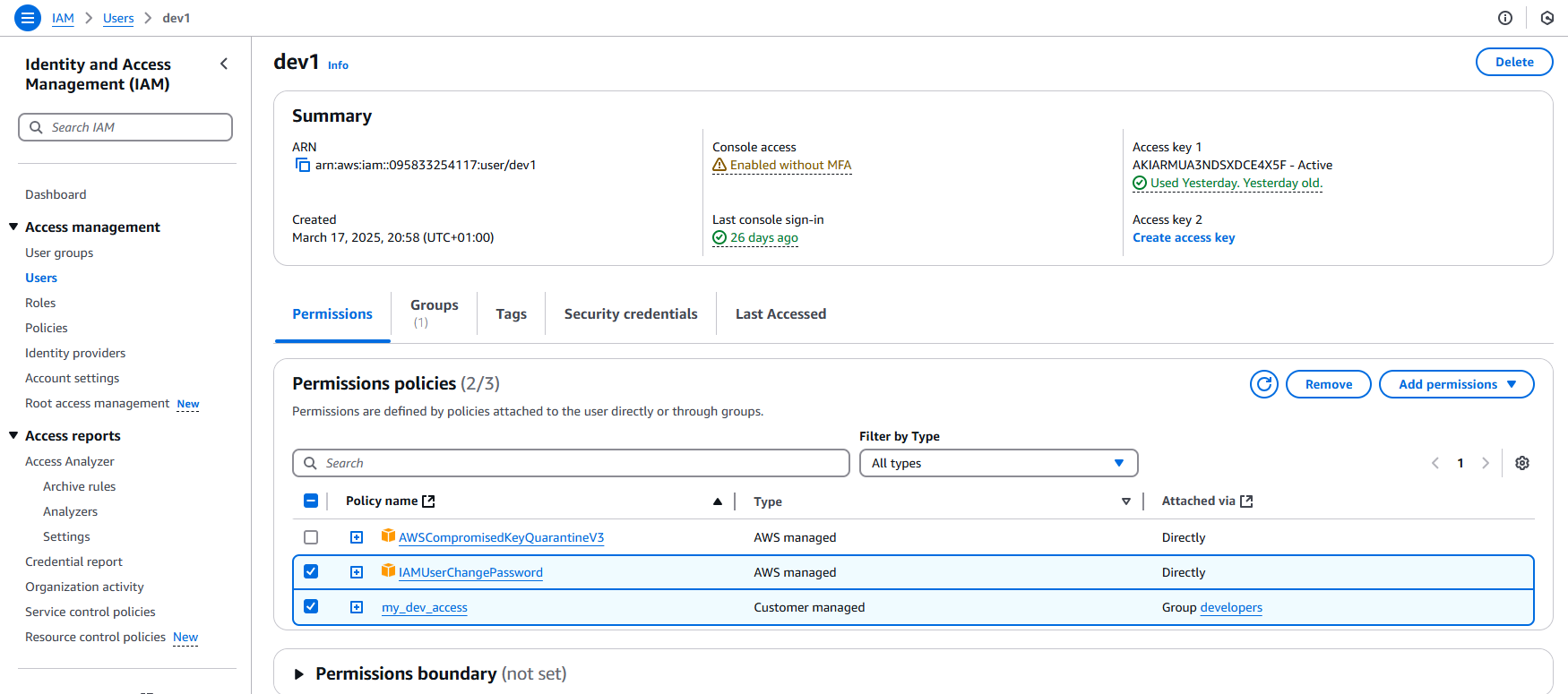Open the Add permissions dropdown button
Screen dimensions: 1568x694
pyautogui.click(x=1456, y=384)
